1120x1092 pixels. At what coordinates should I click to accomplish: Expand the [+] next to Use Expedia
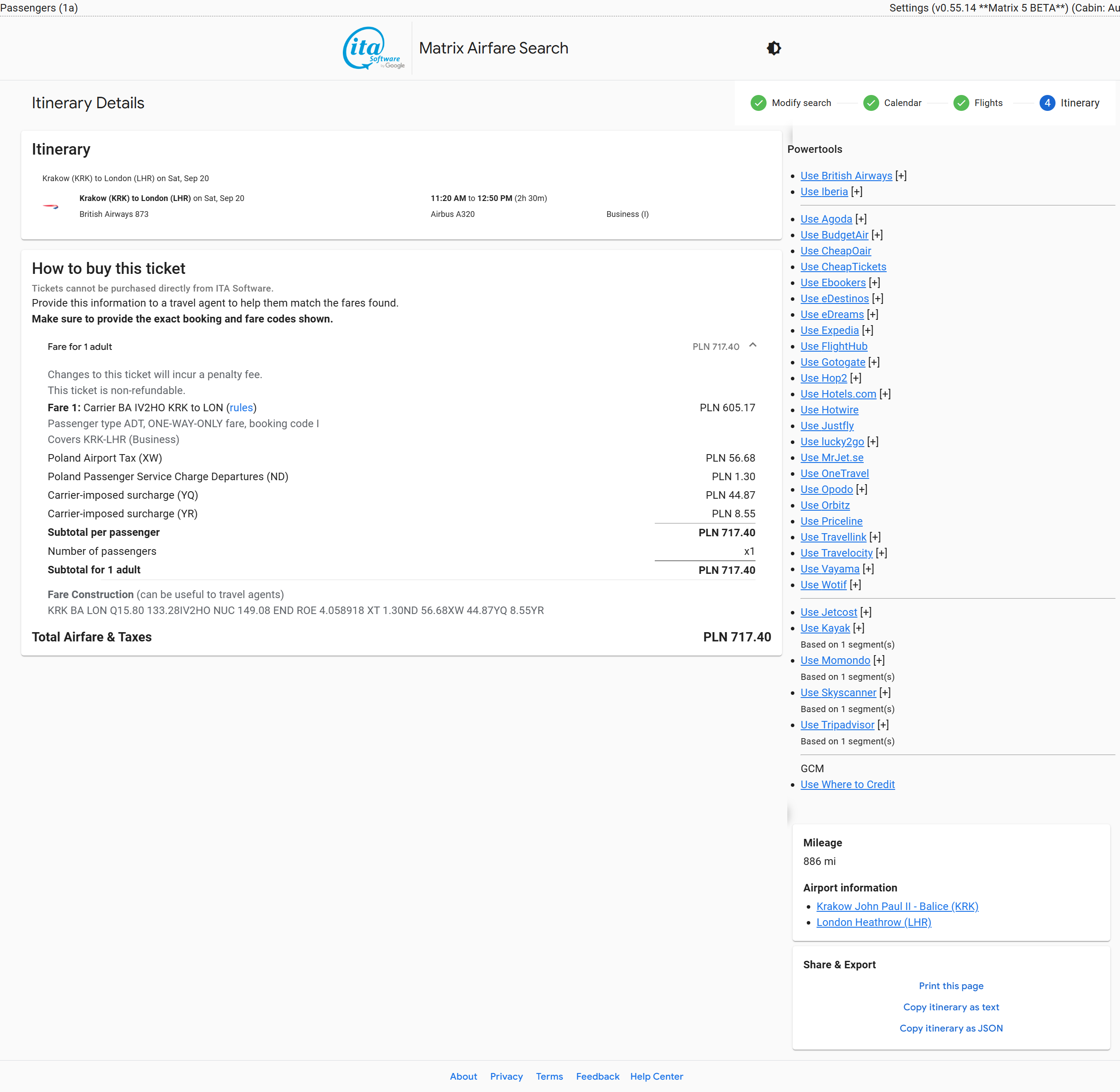(x=867, y=330)
